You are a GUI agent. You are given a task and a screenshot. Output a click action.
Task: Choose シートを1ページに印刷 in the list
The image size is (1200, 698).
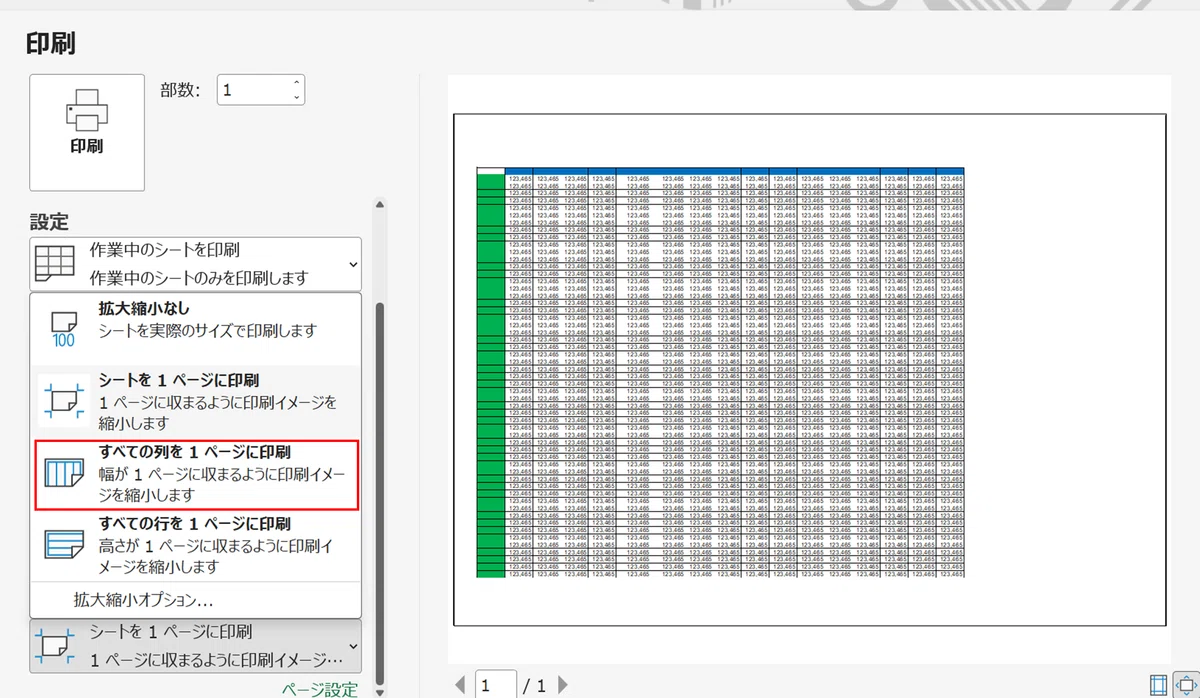point(196,401)
